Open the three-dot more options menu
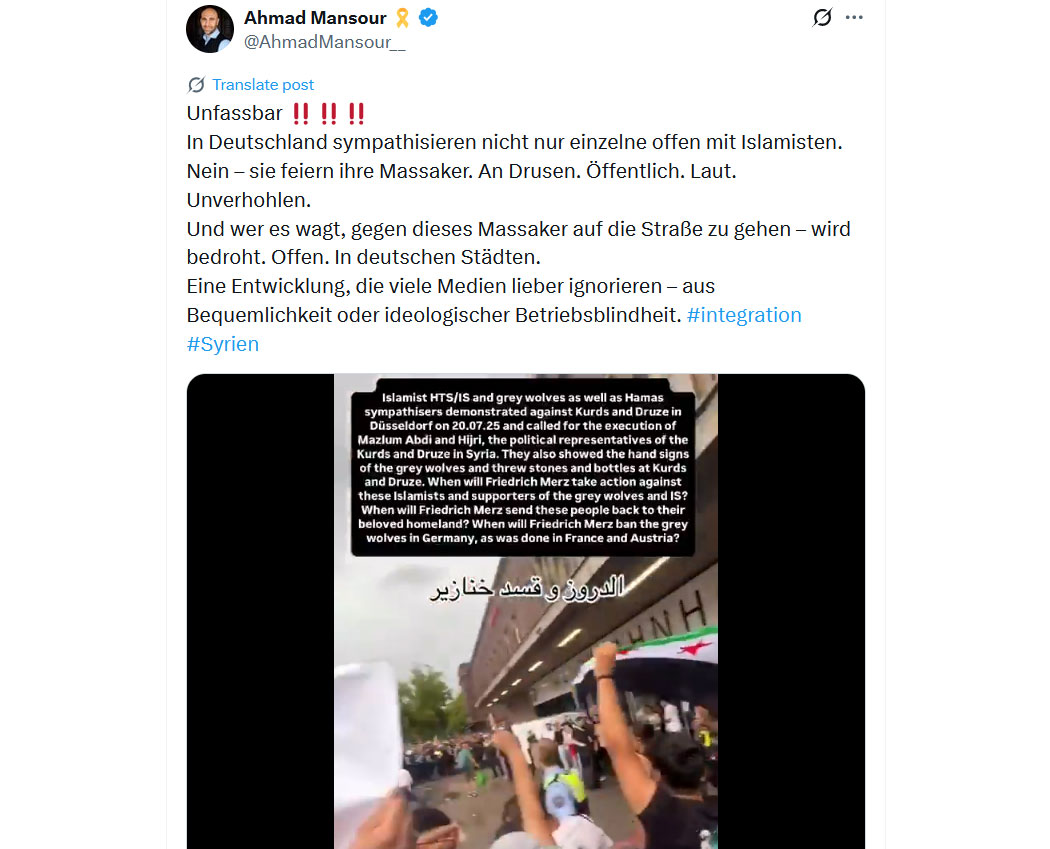This screenshot has height=849, width=1050. point(854,17)
